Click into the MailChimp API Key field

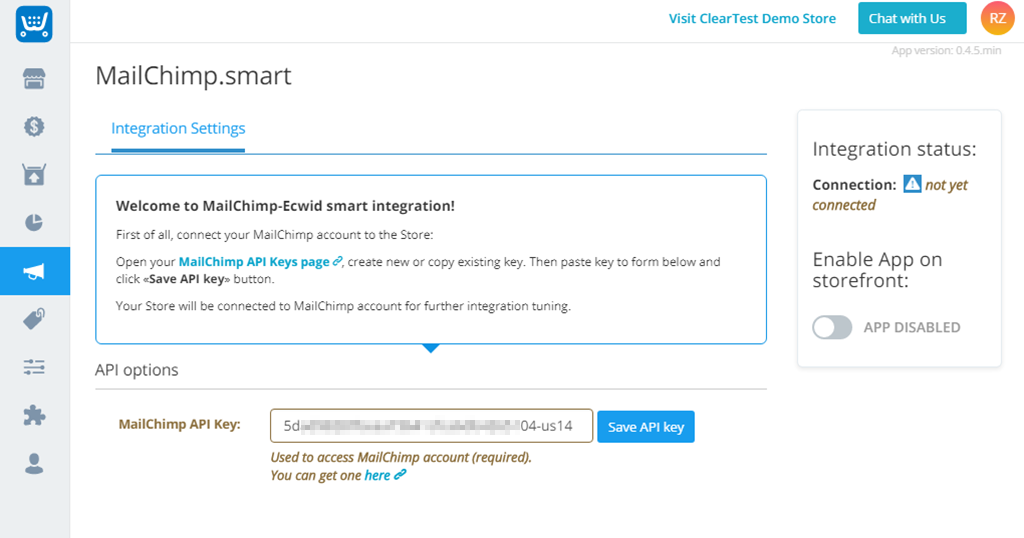click(431, 426)
